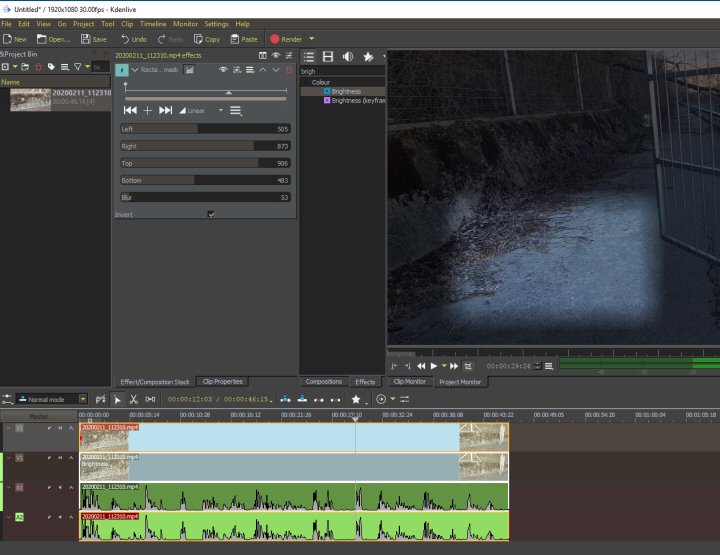This screenshot has width=720, height=555.
Task: Collapse track V2 with chevron
Action: tap(8, 428)
